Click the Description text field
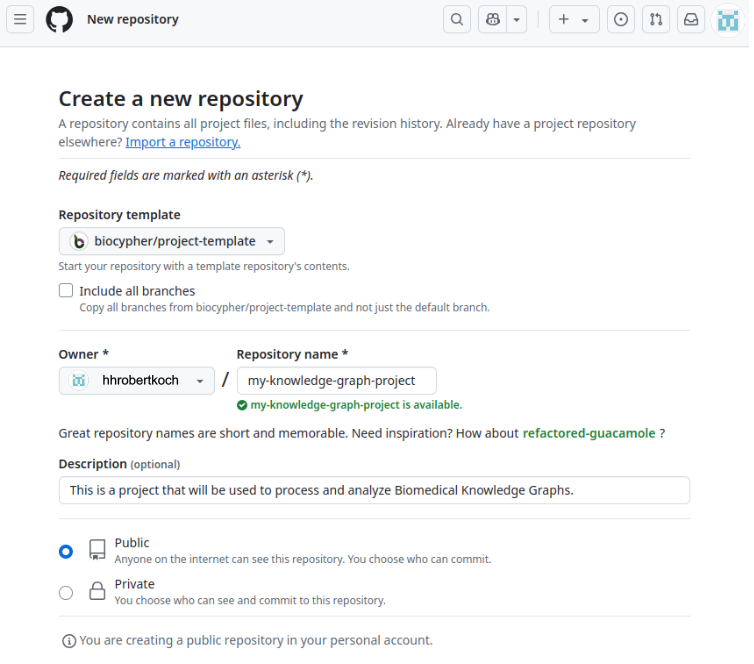 pyautogui.click(x=374, y=490)
